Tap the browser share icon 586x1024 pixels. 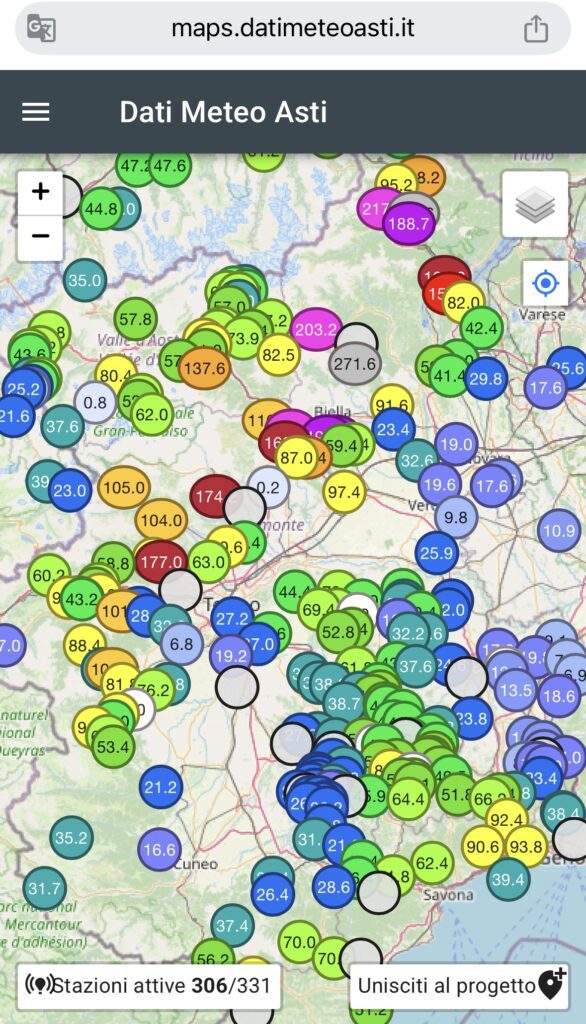pos(536,28)
